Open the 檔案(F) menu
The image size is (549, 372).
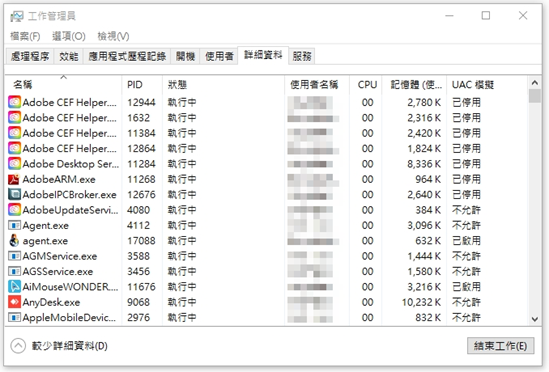click(x=25, y=36)
